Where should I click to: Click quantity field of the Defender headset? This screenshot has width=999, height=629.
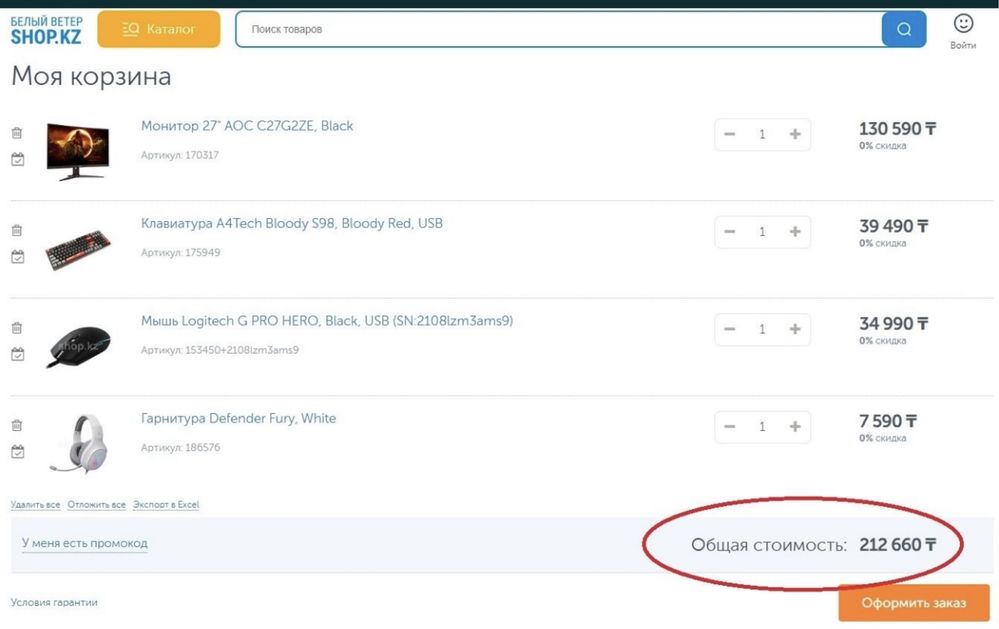click(762, 426)
